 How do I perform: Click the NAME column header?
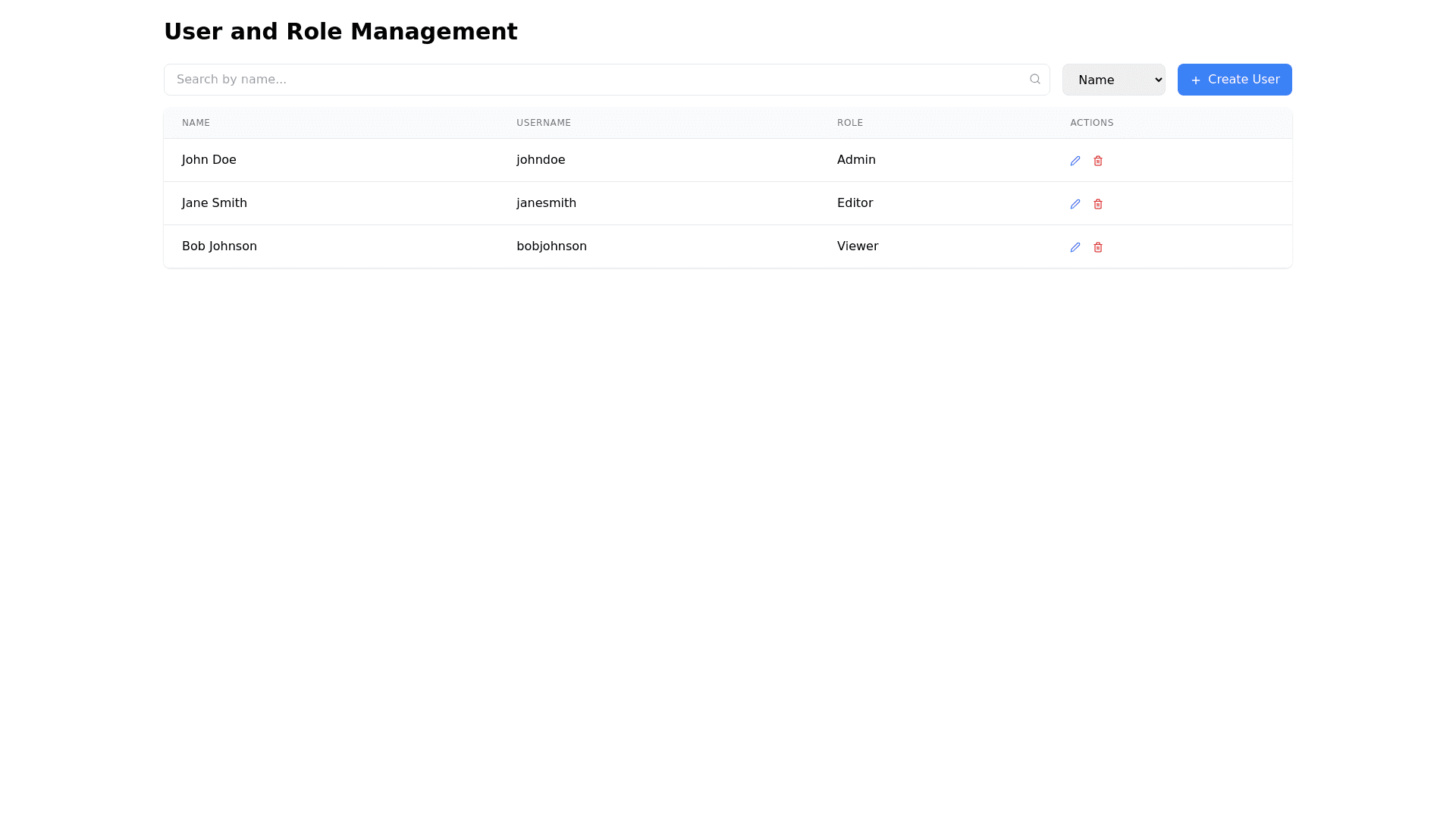[196, 123]
